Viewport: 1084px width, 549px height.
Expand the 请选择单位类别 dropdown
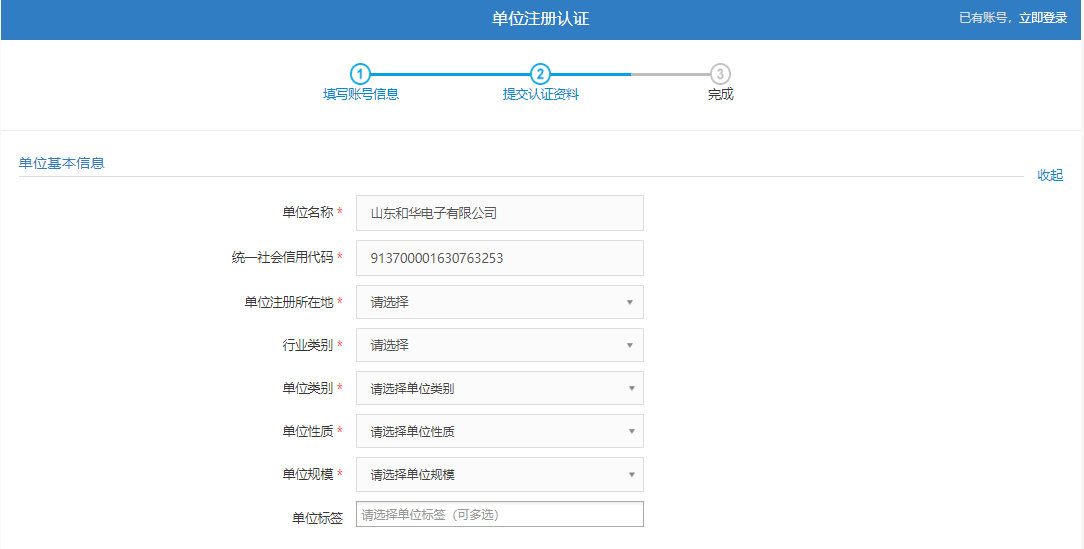click(499, 388)
